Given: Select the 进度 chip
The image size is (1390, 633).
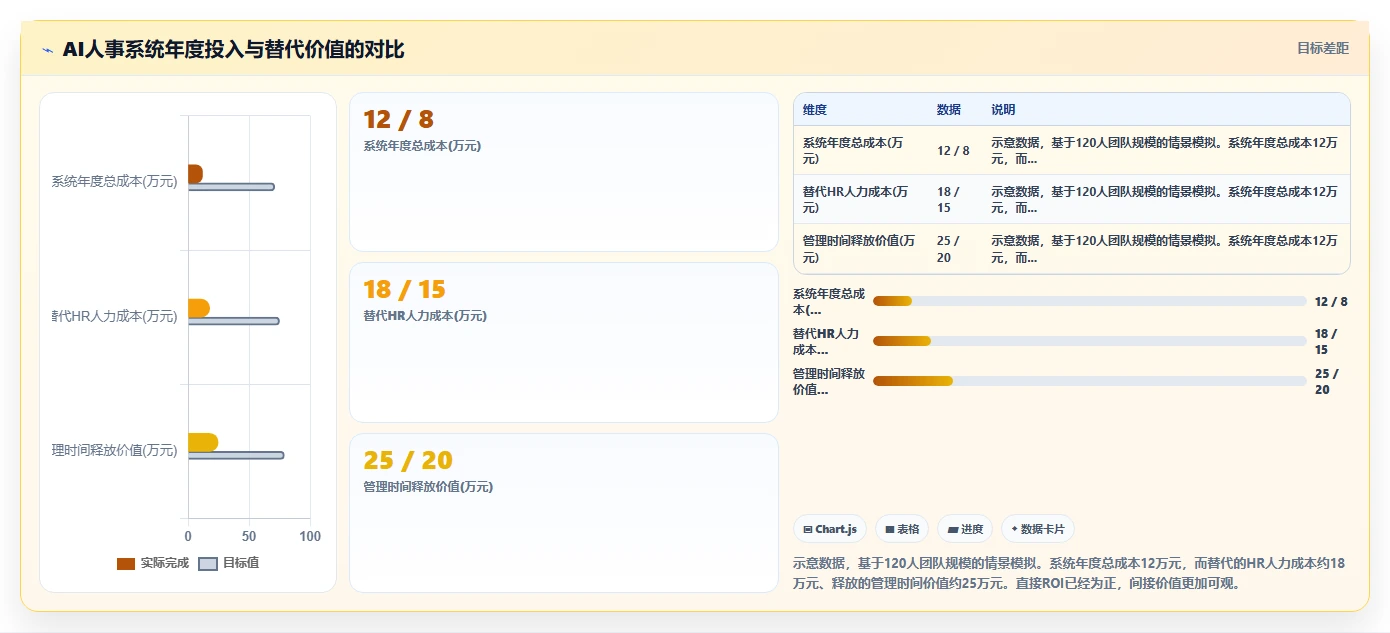Looking at the screenshot, I should pyautogui.click(x=965, y=529).
